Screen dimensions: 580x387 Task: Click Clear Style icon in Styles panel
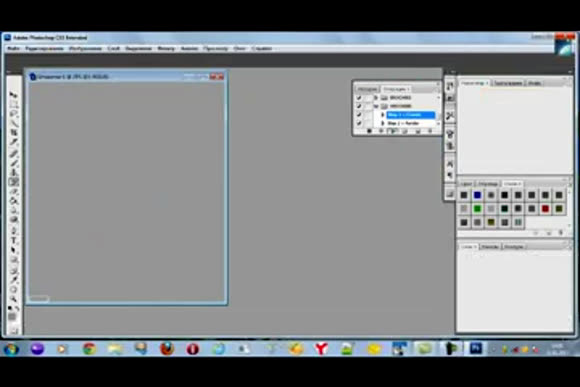[x=536, y=233]
